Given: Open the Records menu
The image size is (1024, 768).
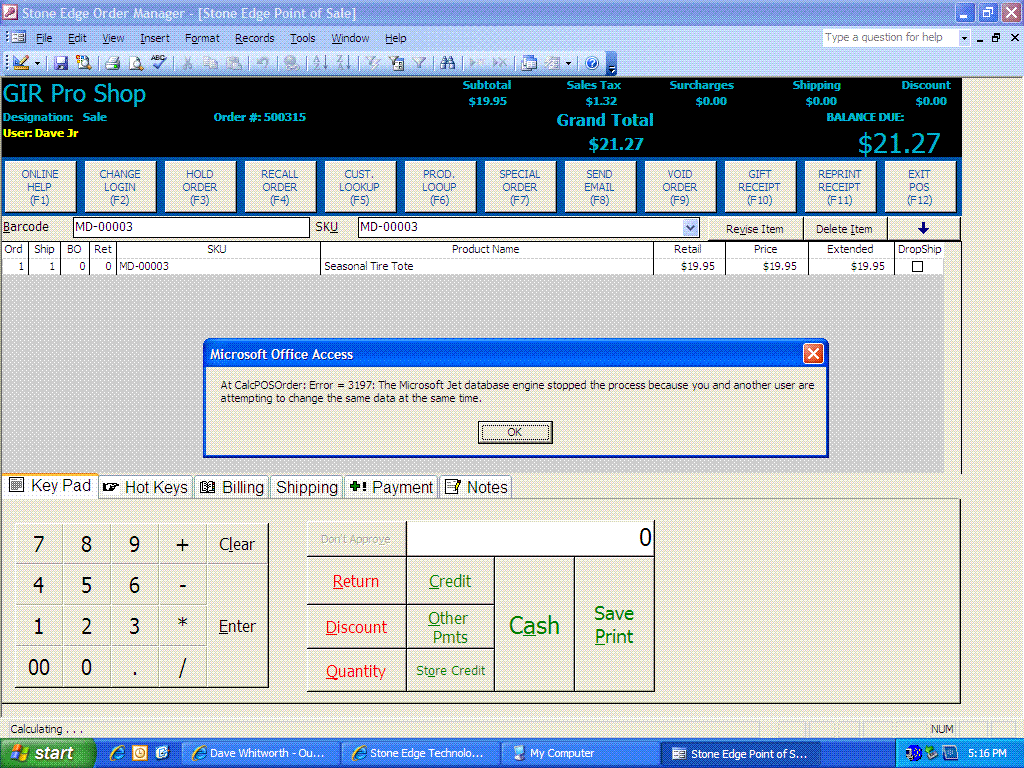Looking at the screenshot, I should tap(254, 38).
